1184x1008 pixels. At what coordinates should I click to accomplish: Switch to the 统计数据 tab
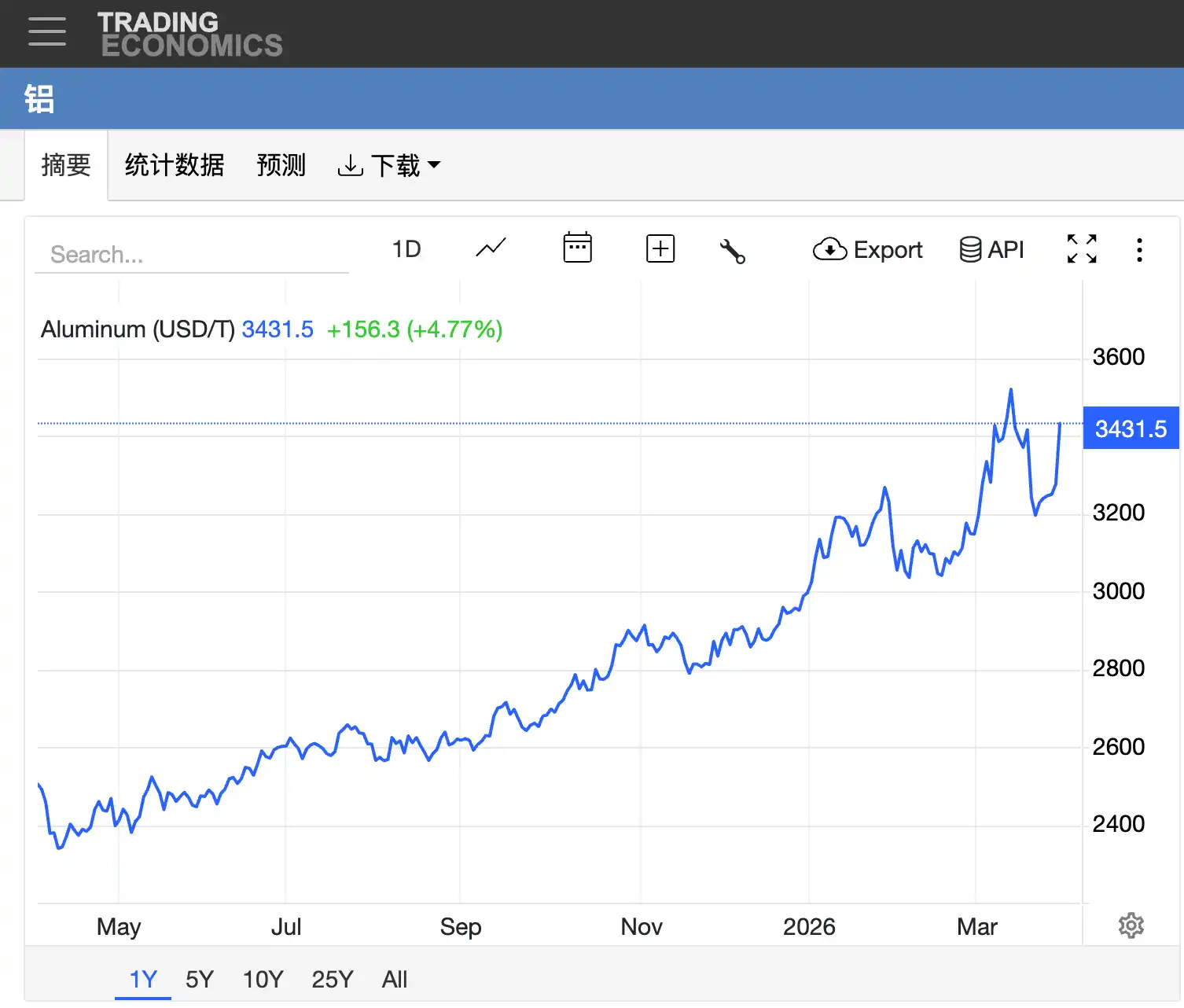click(x=175, y=166)
